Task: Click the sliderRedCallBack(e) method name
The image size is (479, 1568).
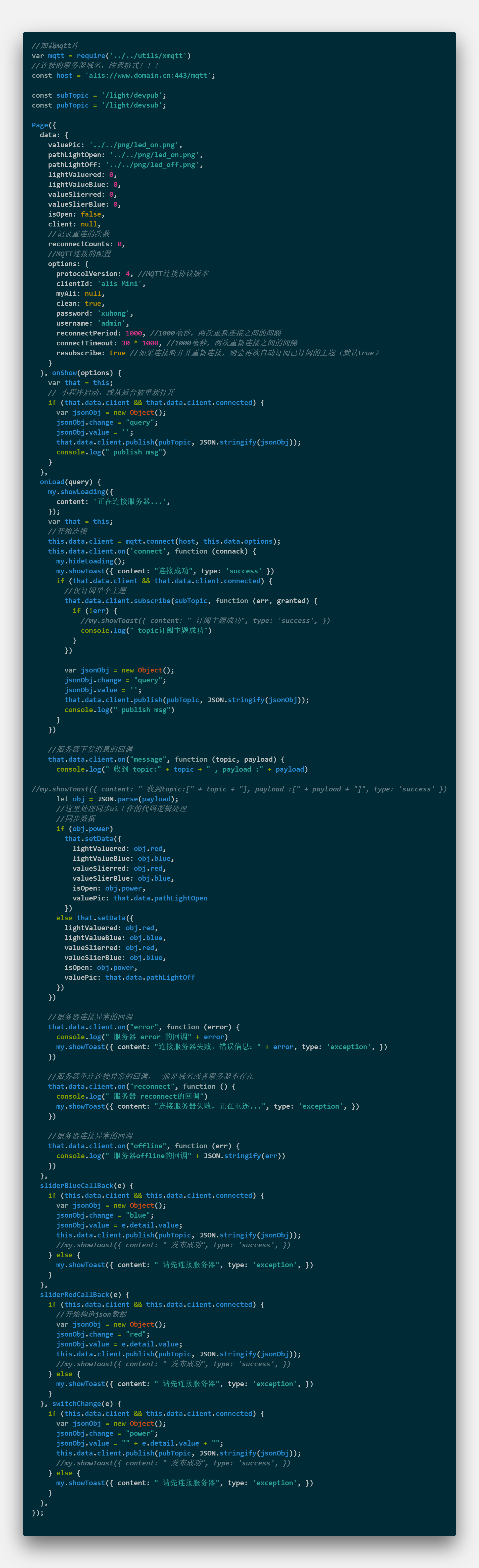Action: [74, 1294]
